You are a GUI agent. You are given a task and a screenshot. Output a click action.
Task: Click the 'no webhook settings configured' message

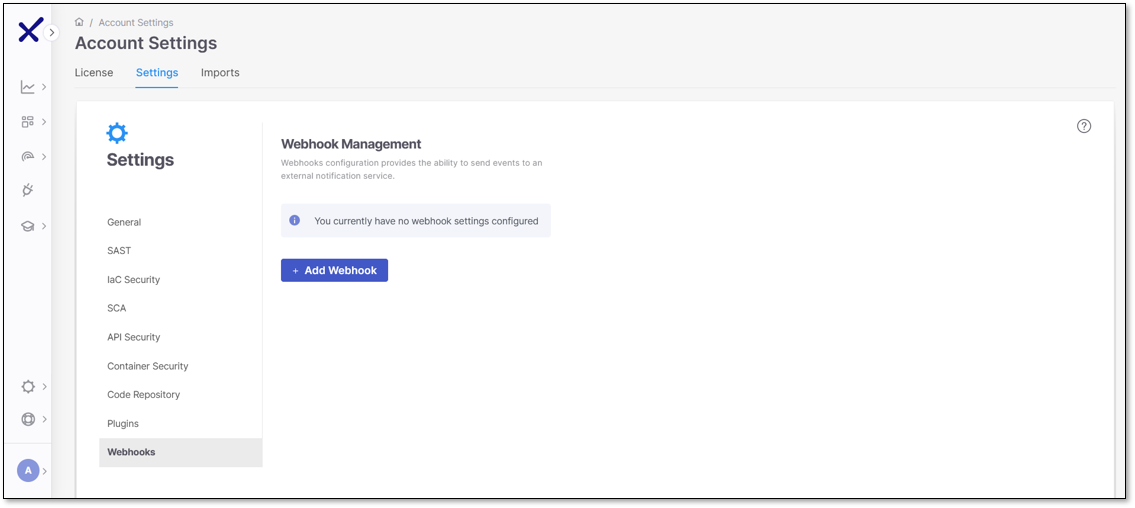coord(426,221)
